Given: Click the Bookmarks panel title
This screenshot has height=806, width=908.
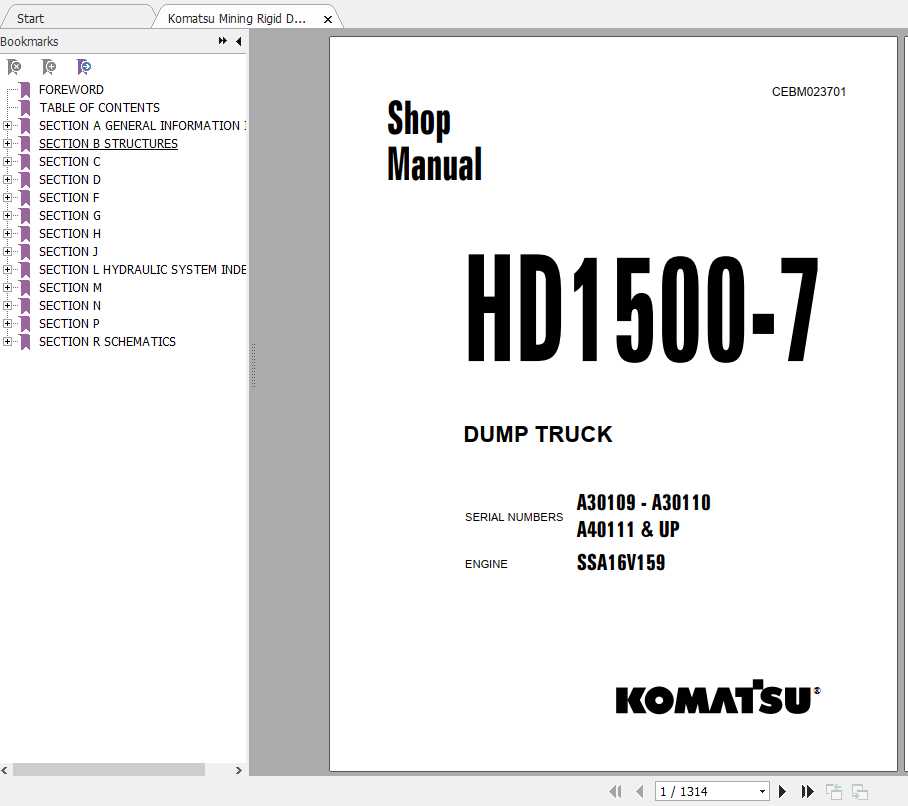Looking at the screenshot, I should click(29, 42).
